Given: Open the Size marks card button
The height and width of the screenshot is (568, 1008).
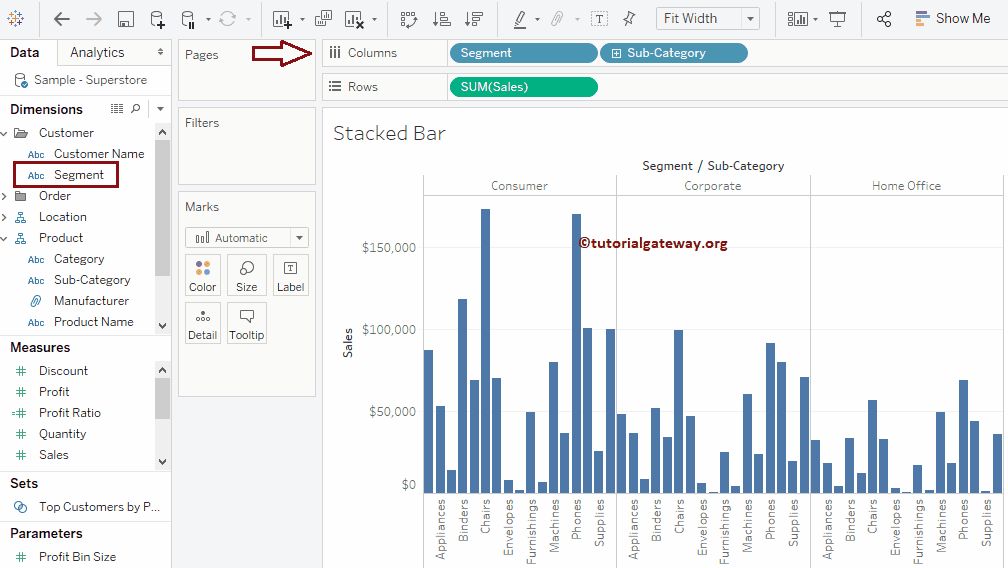Looking at the screenshot, I should pos(247,275).
